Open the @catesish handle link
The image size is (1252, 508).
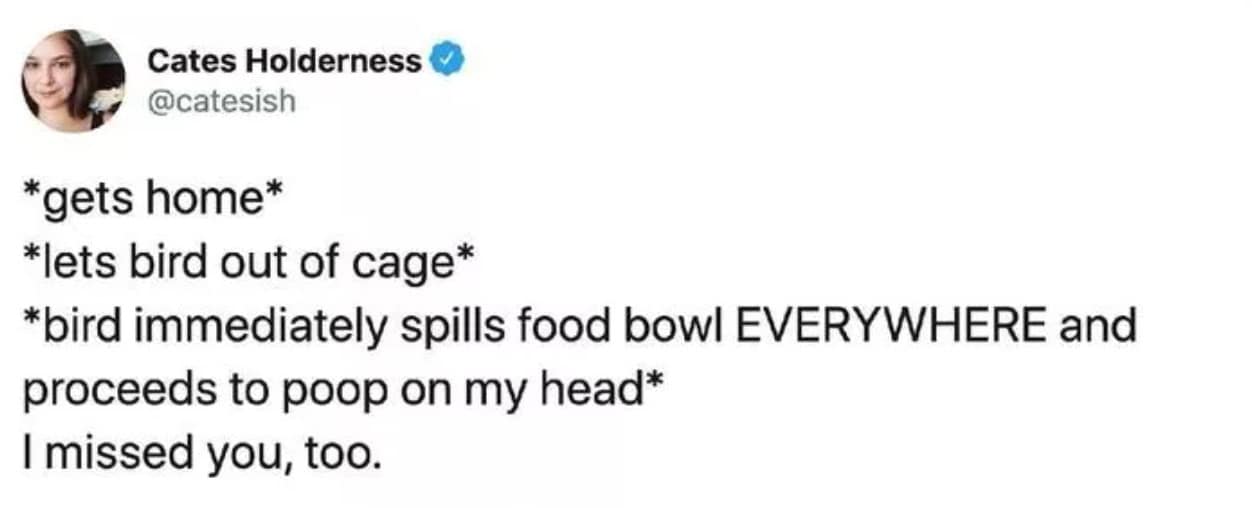(222, 101)
